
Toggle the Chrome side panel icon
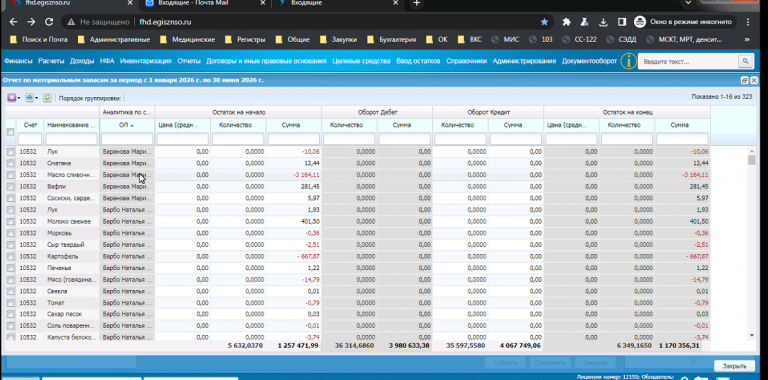click(x=622, y=22)
